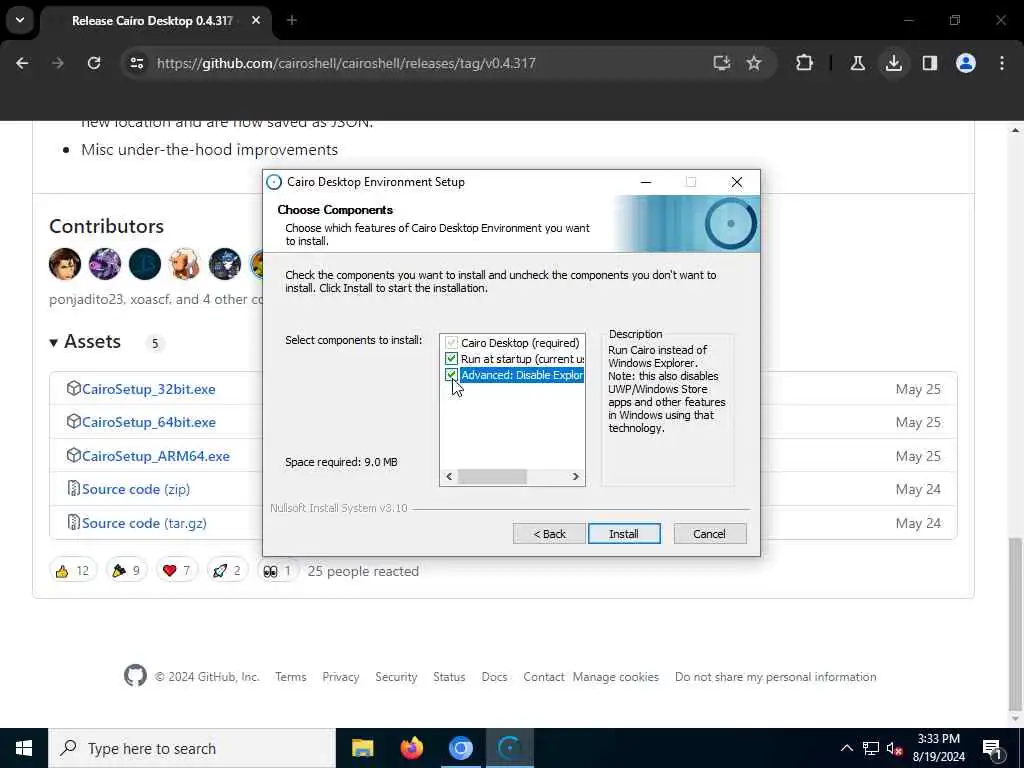This screenshot has width=1024, height=768.
Task: Open the first contributor avatar
Action: 65,264
